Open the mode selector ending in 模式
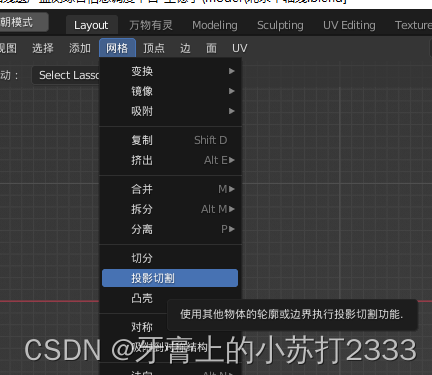Image resolution: width=432 pixels, height=375 pixels. (23, 22)
